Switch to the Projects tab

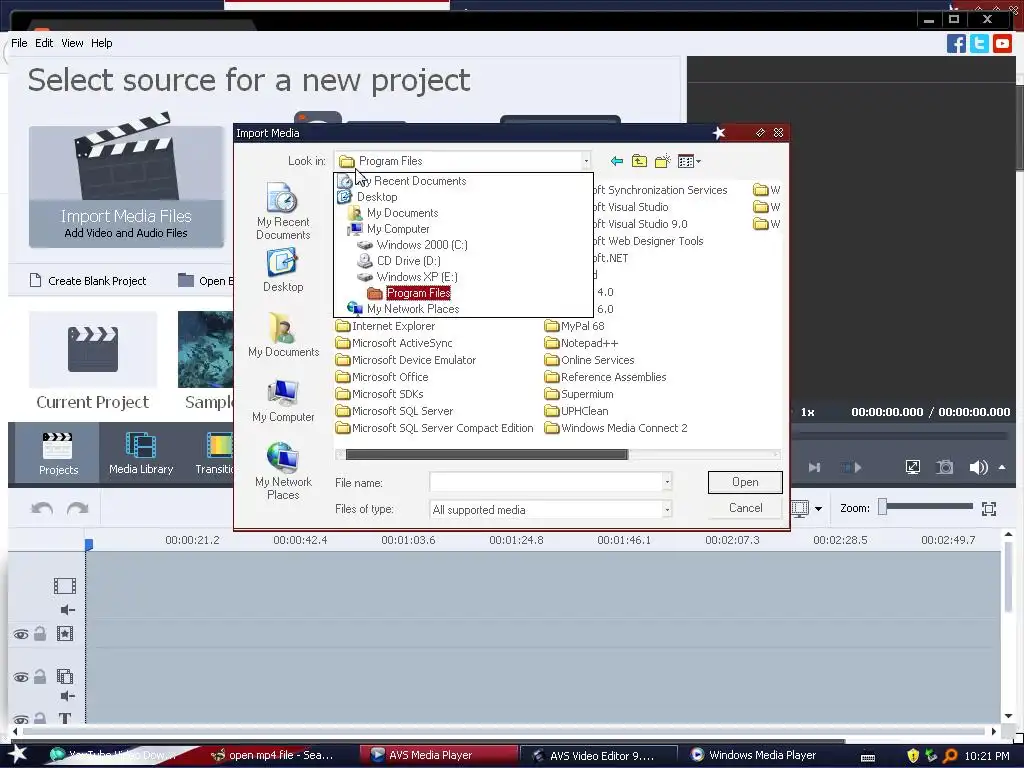pyautogui.click(x=58, y=453)
